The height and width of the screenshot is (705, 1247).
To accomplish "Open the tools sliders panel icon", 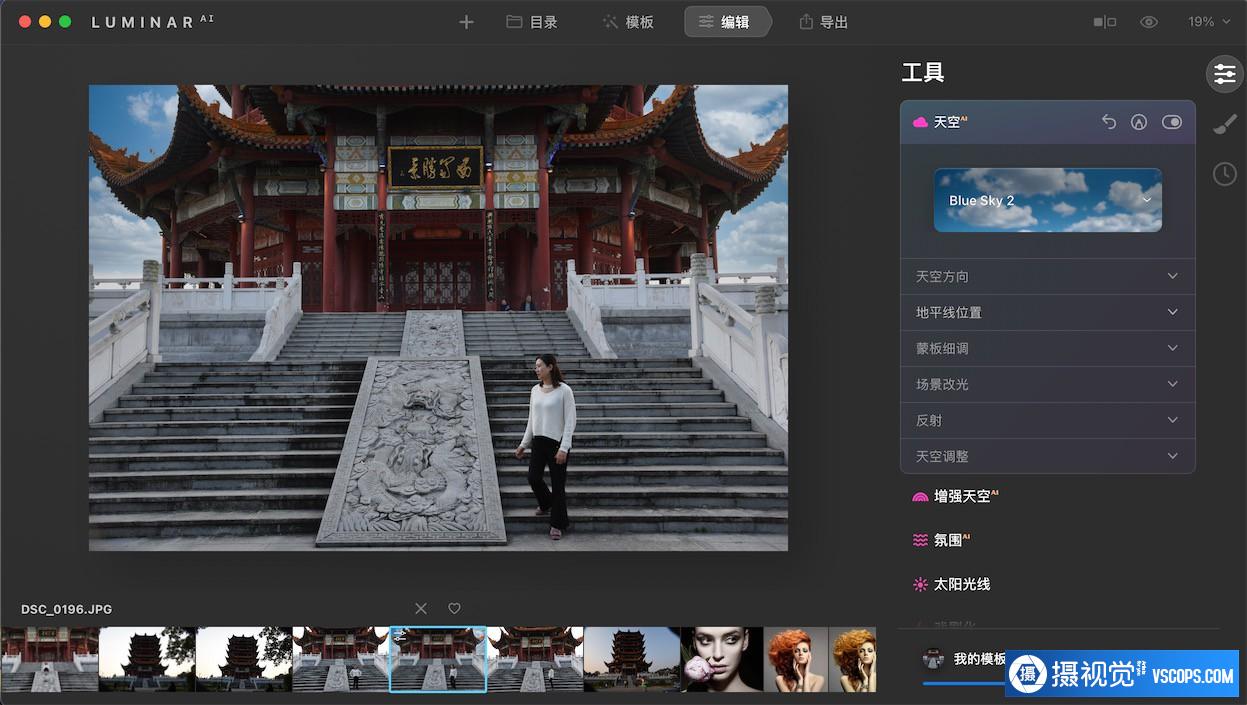I will click(x=1224, y=73).
